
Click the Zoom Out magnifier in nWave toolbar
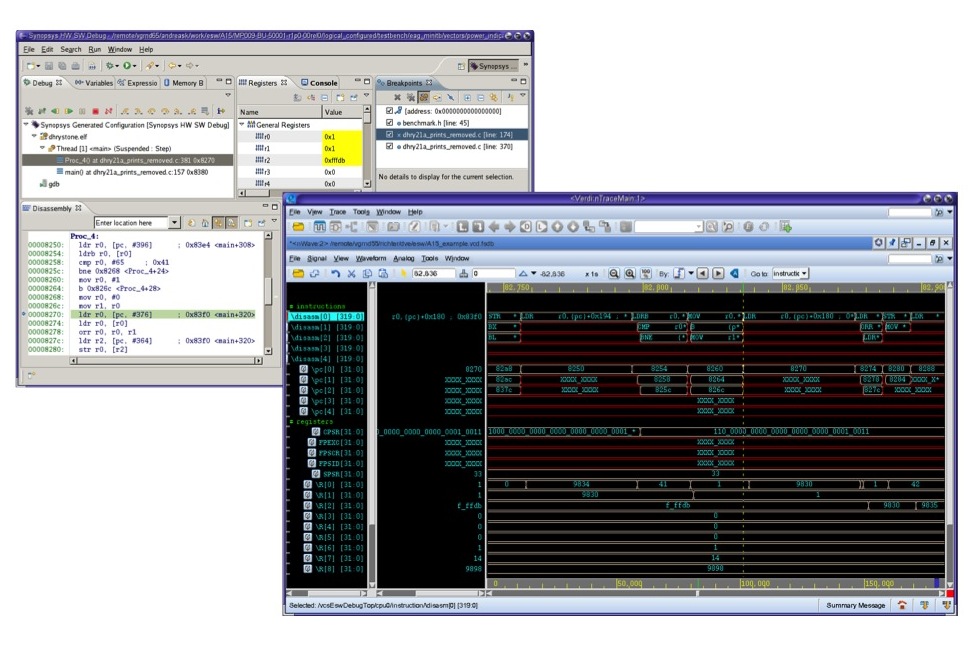click(x=614, y=273)
